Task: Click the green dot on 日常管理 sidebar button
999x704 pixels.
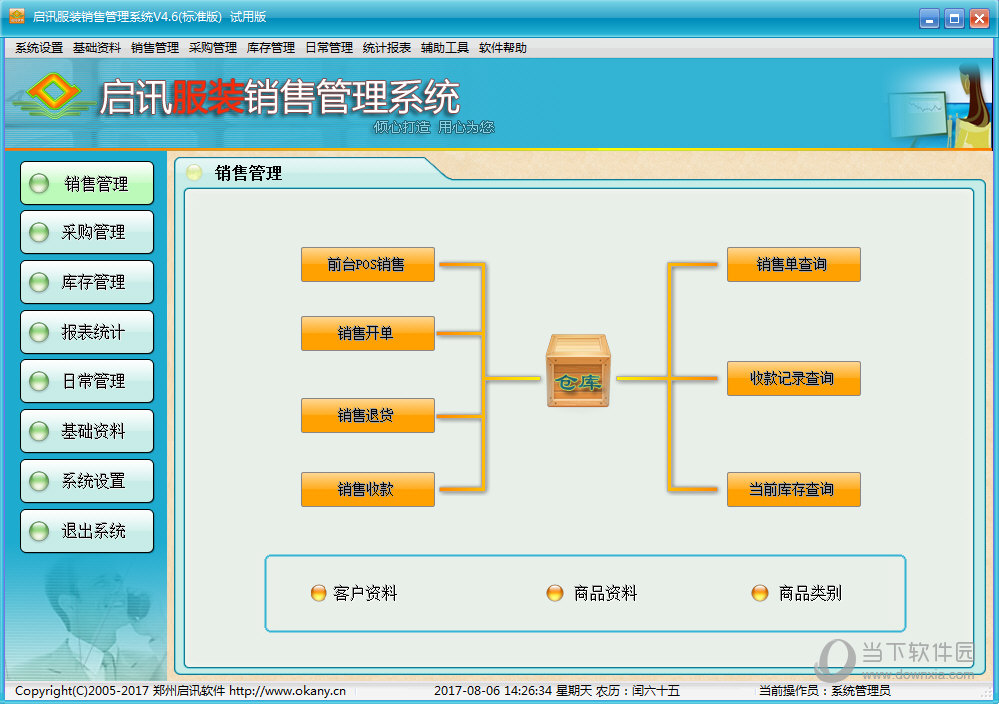Action: tap(40, 381)
